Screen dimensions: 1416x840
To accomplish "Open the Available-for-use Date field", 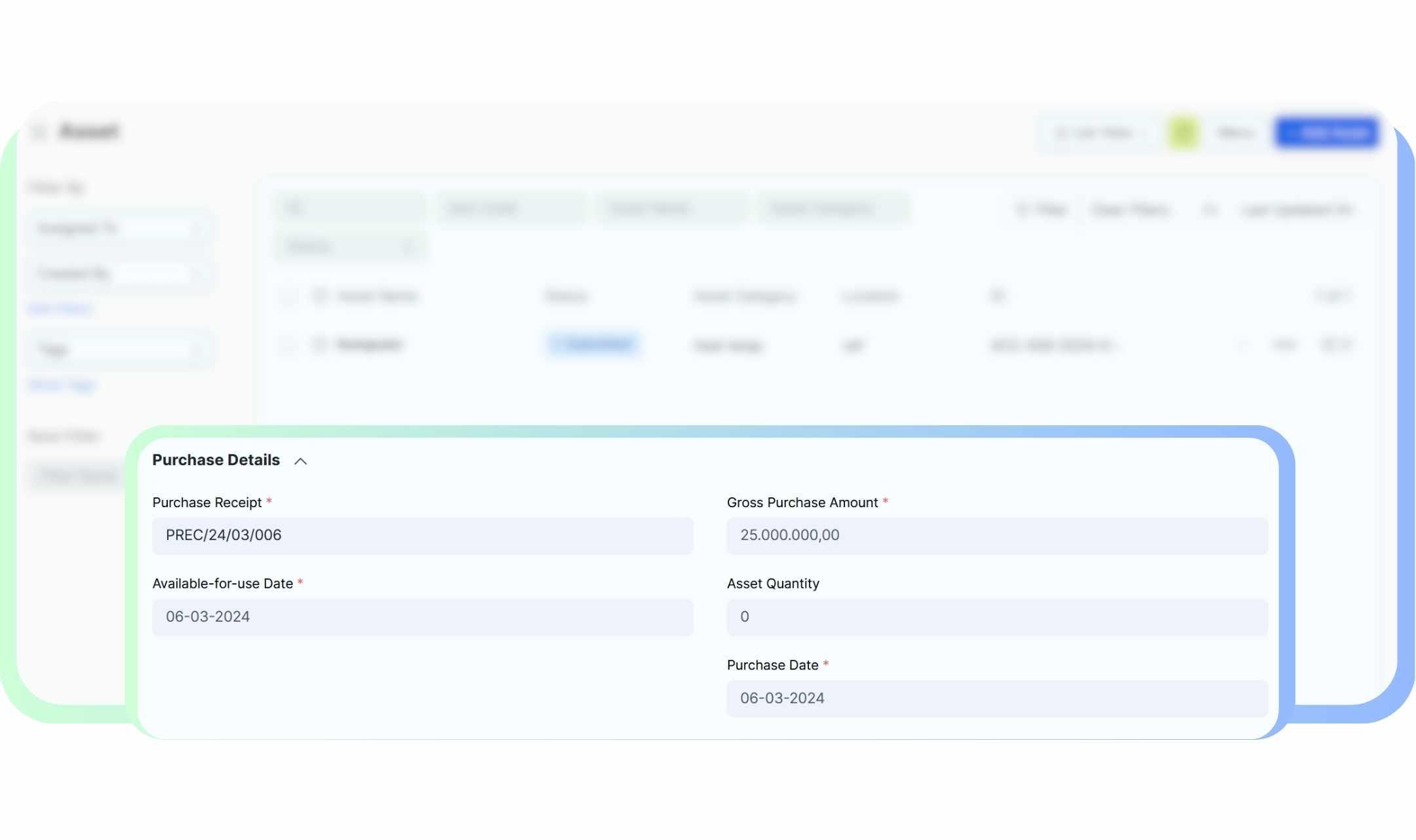I will (x=422, y=617).
